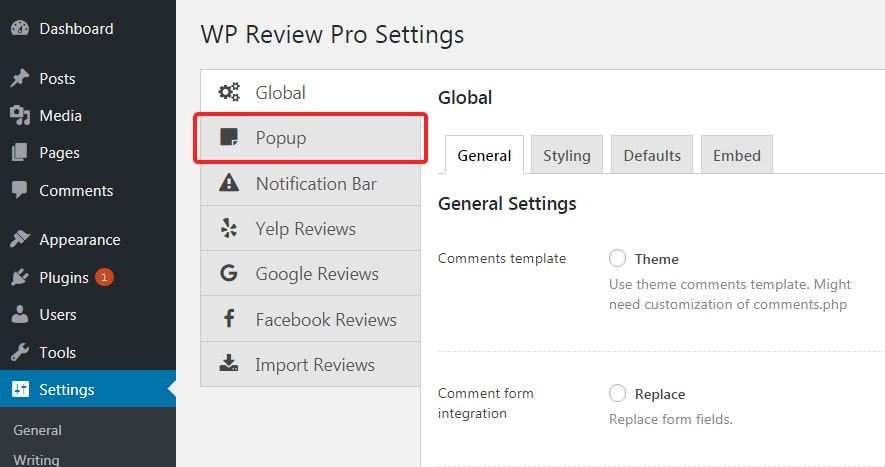Click the 'Comment form integration' field label
Viewport: 885px width, 467px height.
point(485,403)
